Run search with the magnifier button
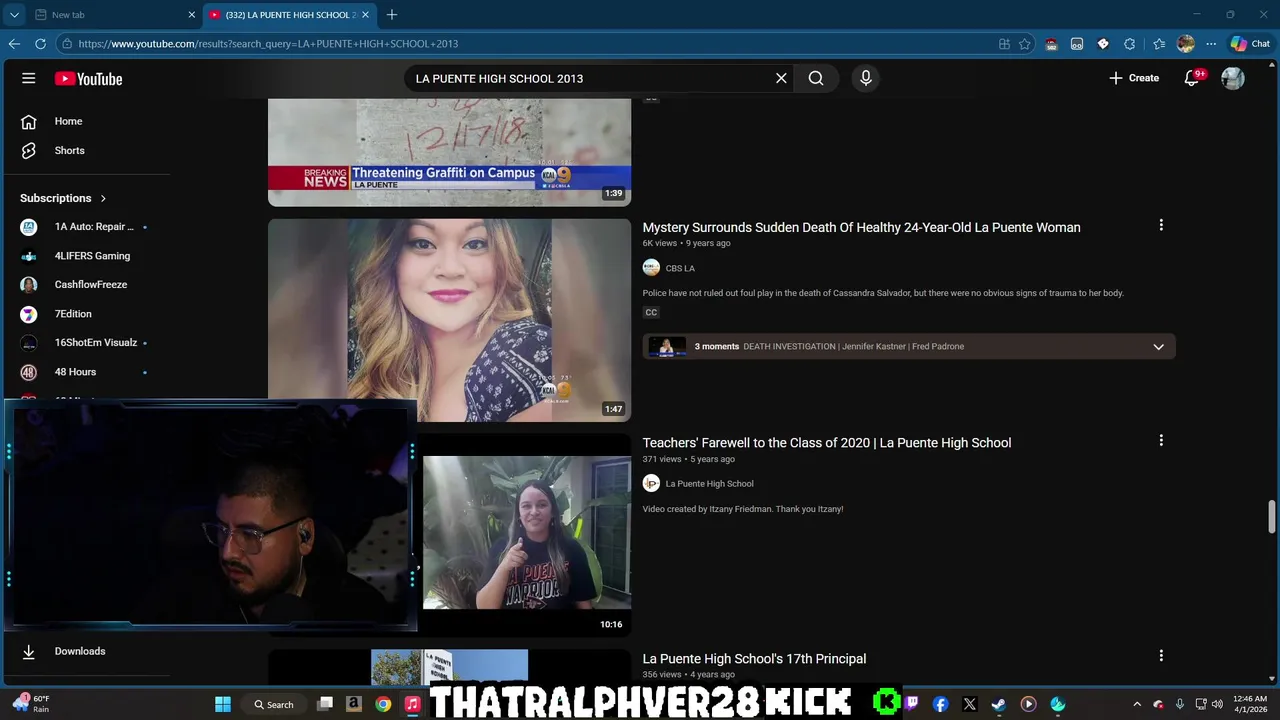Image resolution: width=1280 pixels, height=720 pixels. (816, 78)
